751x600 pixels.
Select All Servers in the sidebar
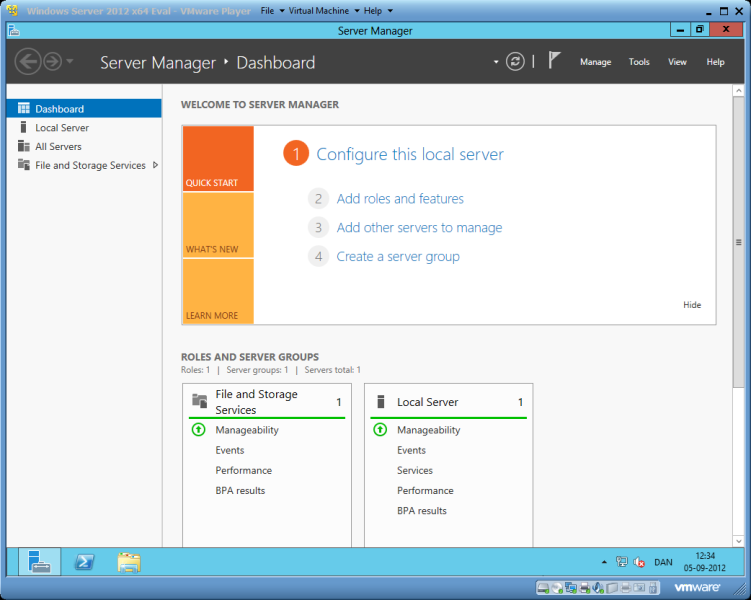[58, 147]
